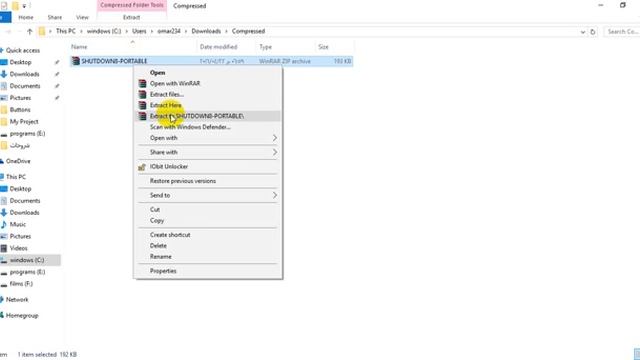Click the folder icon in address bar
The height and width of the screenshot is (360, 640).
click(x=42, y=31)
